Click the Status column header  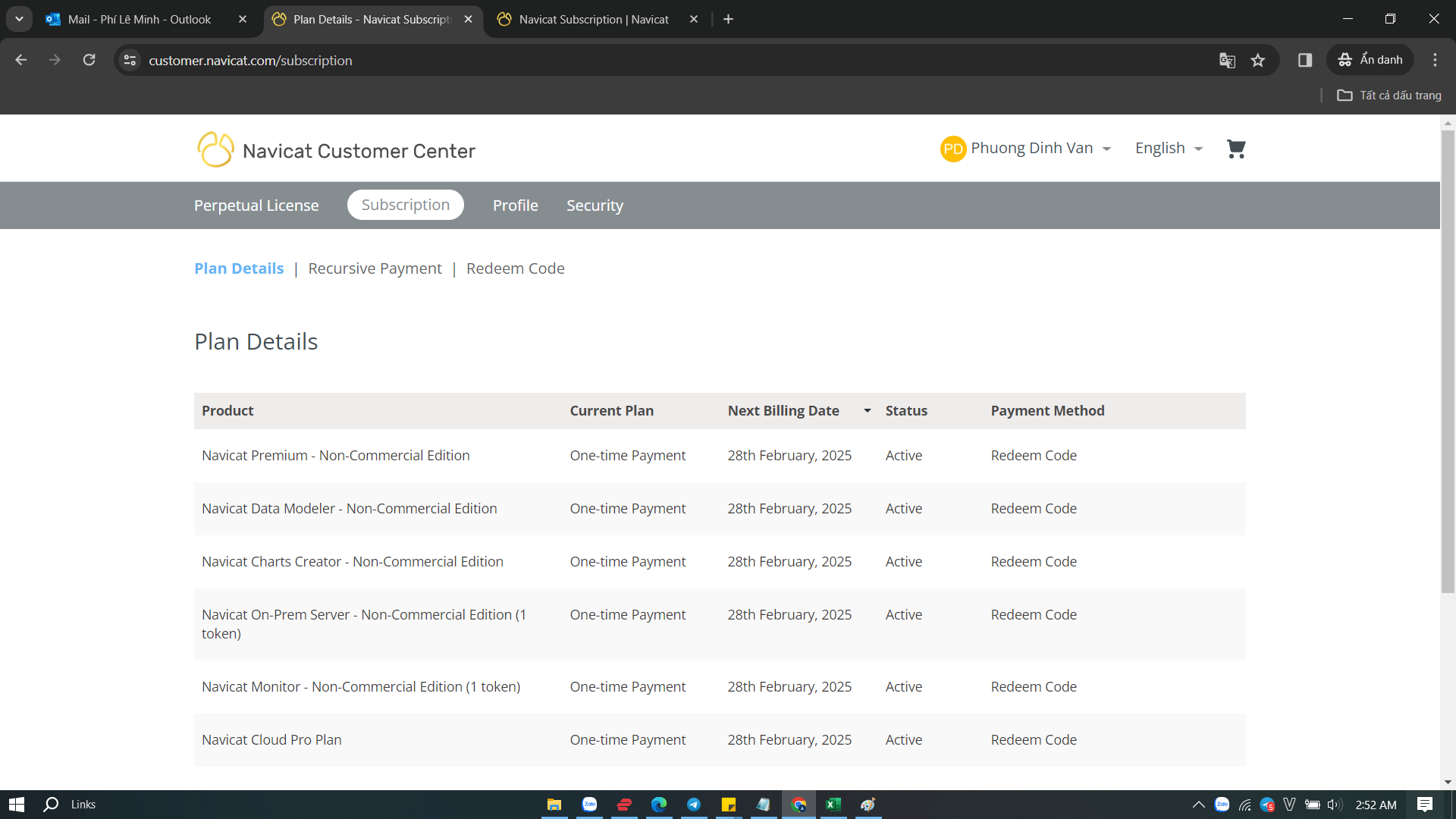(x=906, y=410)
